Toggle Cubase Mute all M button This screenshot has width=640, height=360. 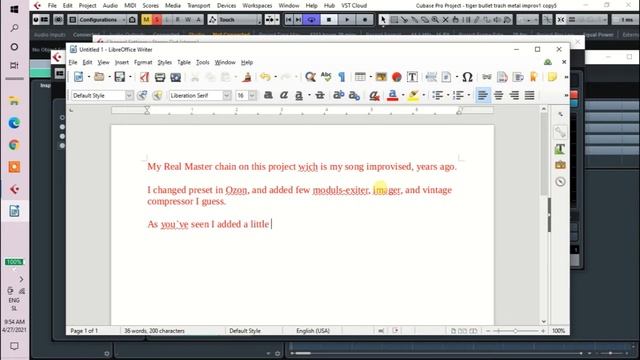click(x=146, y=20)
